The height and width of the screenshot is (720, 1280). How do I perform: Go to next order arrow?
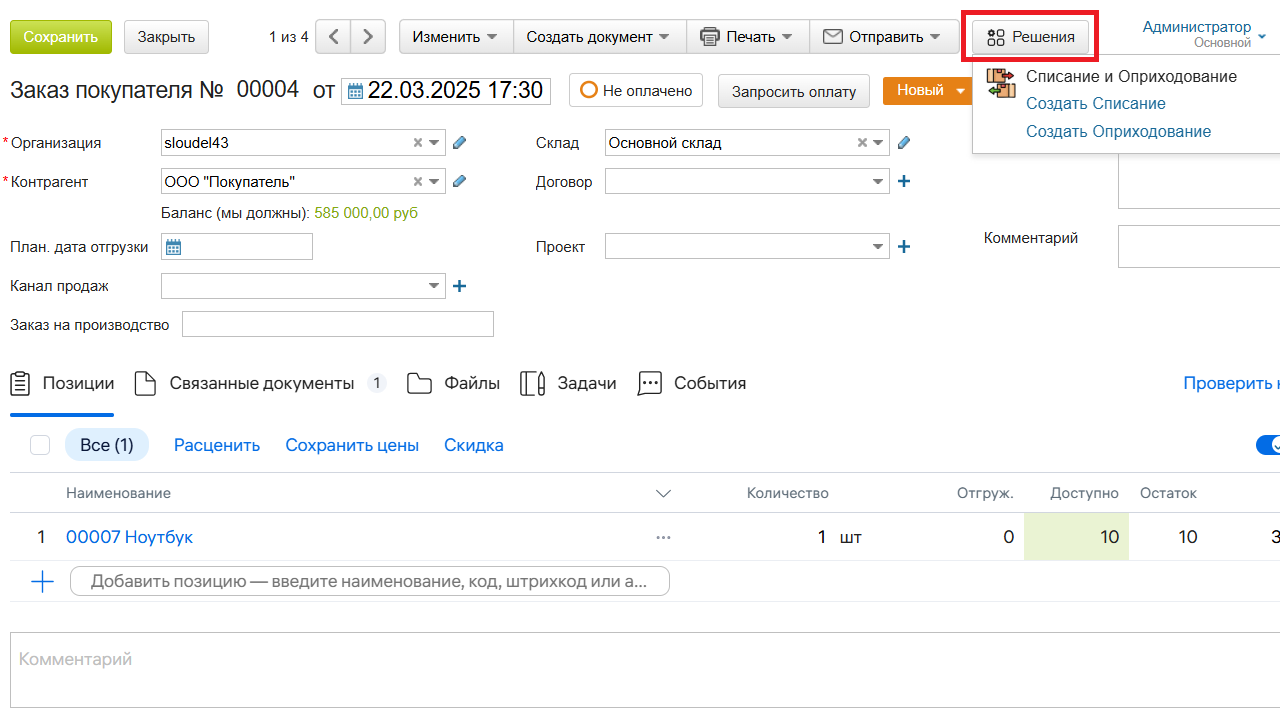(x=368, y=37)
